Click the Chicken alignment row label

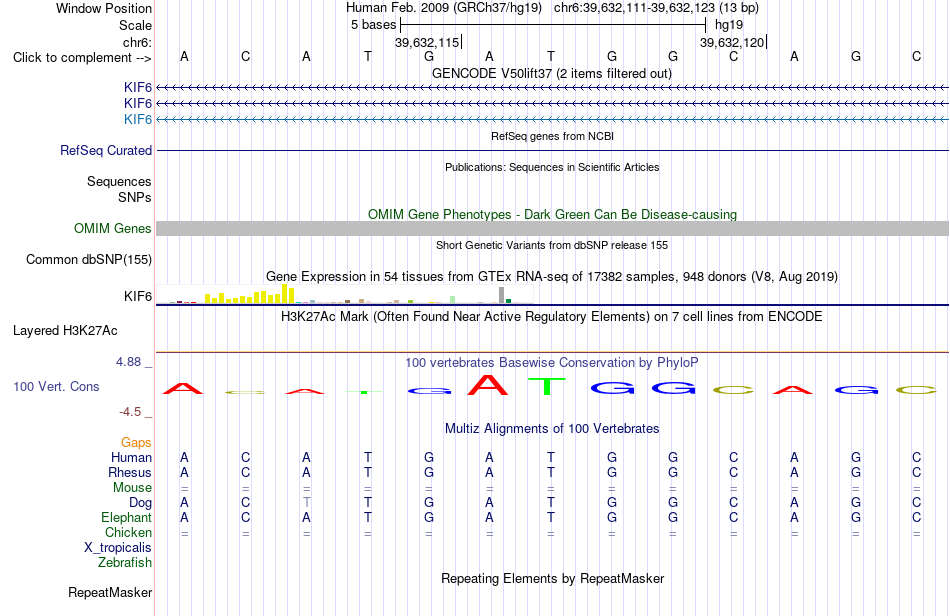(128, 532)
